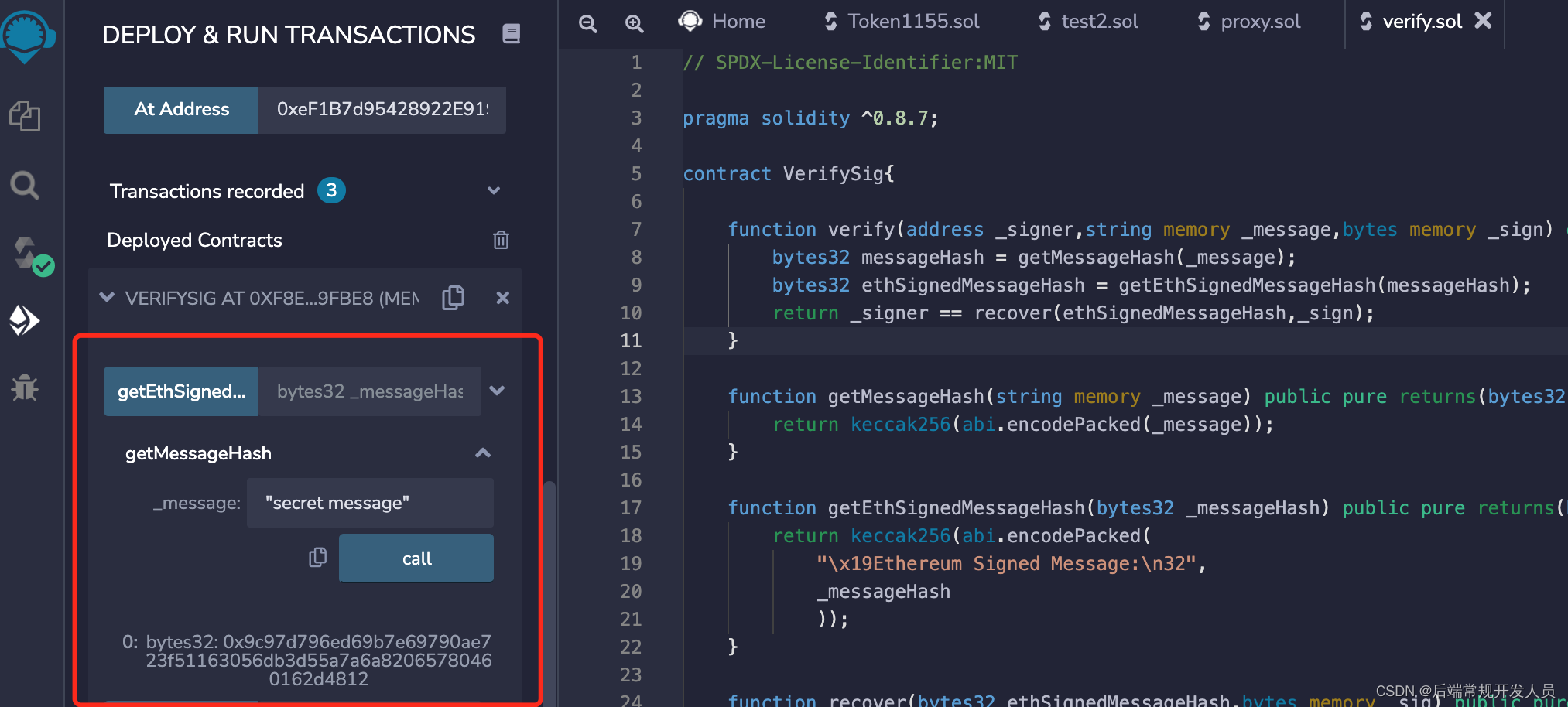Click the "\x19Ethereum Signed Message:\n32" string
1568x707 pixels.
coord(1007,563)
